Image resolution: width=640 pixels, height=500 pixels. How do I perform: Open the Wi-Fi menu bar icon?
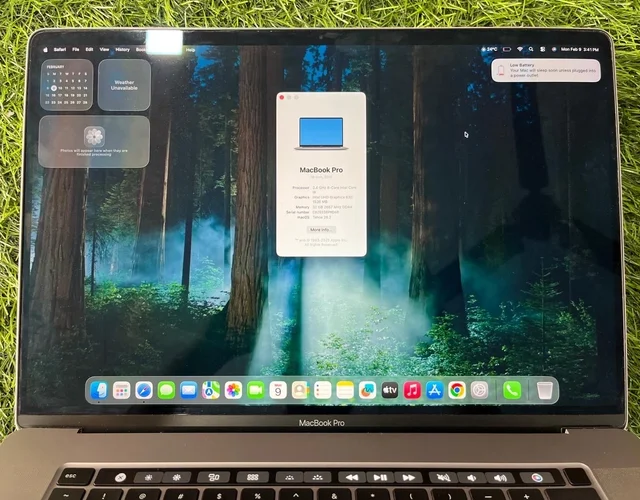(x=520, y=49)
